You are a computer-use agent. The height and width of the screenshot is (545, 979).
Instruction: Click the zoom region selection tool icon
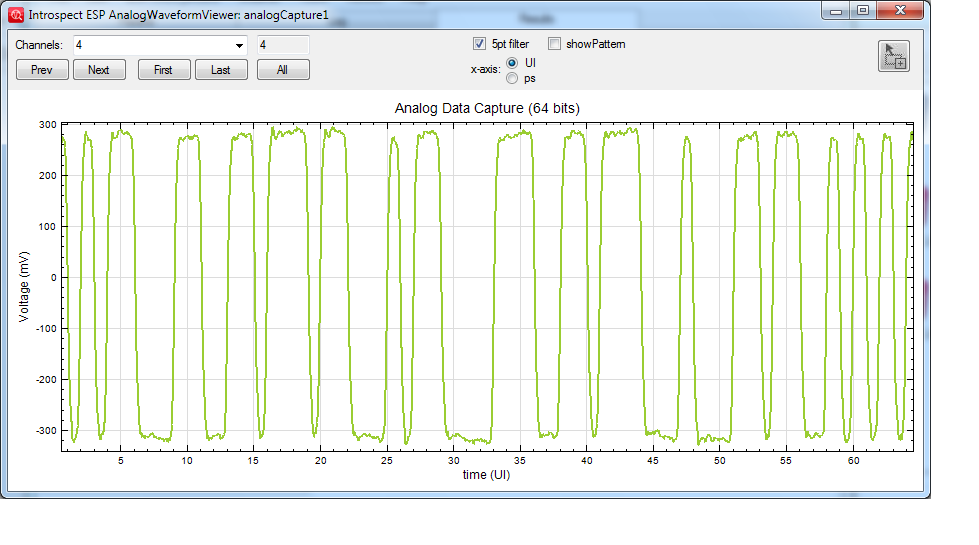coord(893,56)
